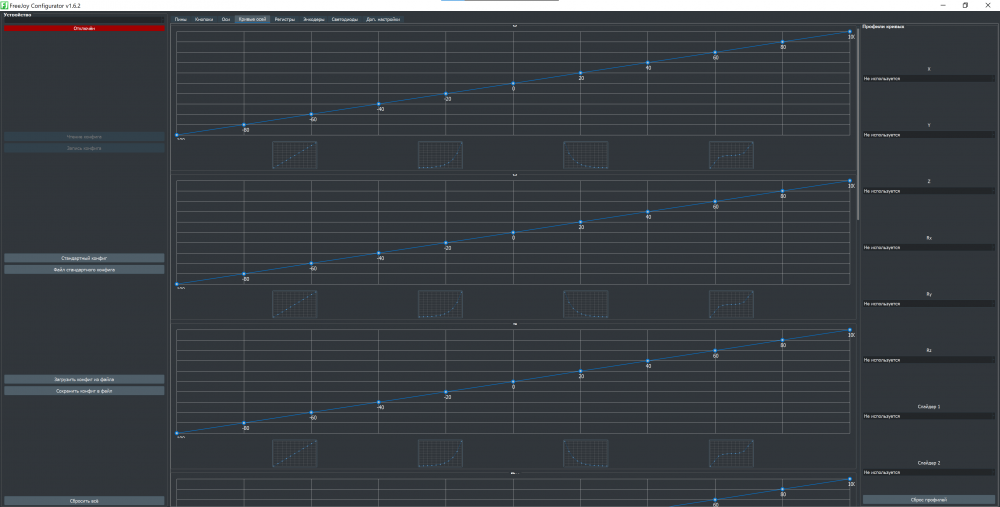Select the 20 point on second curve graph
Image resolution: width=1000 pixels, height=507 pixels.
[580, 222]
